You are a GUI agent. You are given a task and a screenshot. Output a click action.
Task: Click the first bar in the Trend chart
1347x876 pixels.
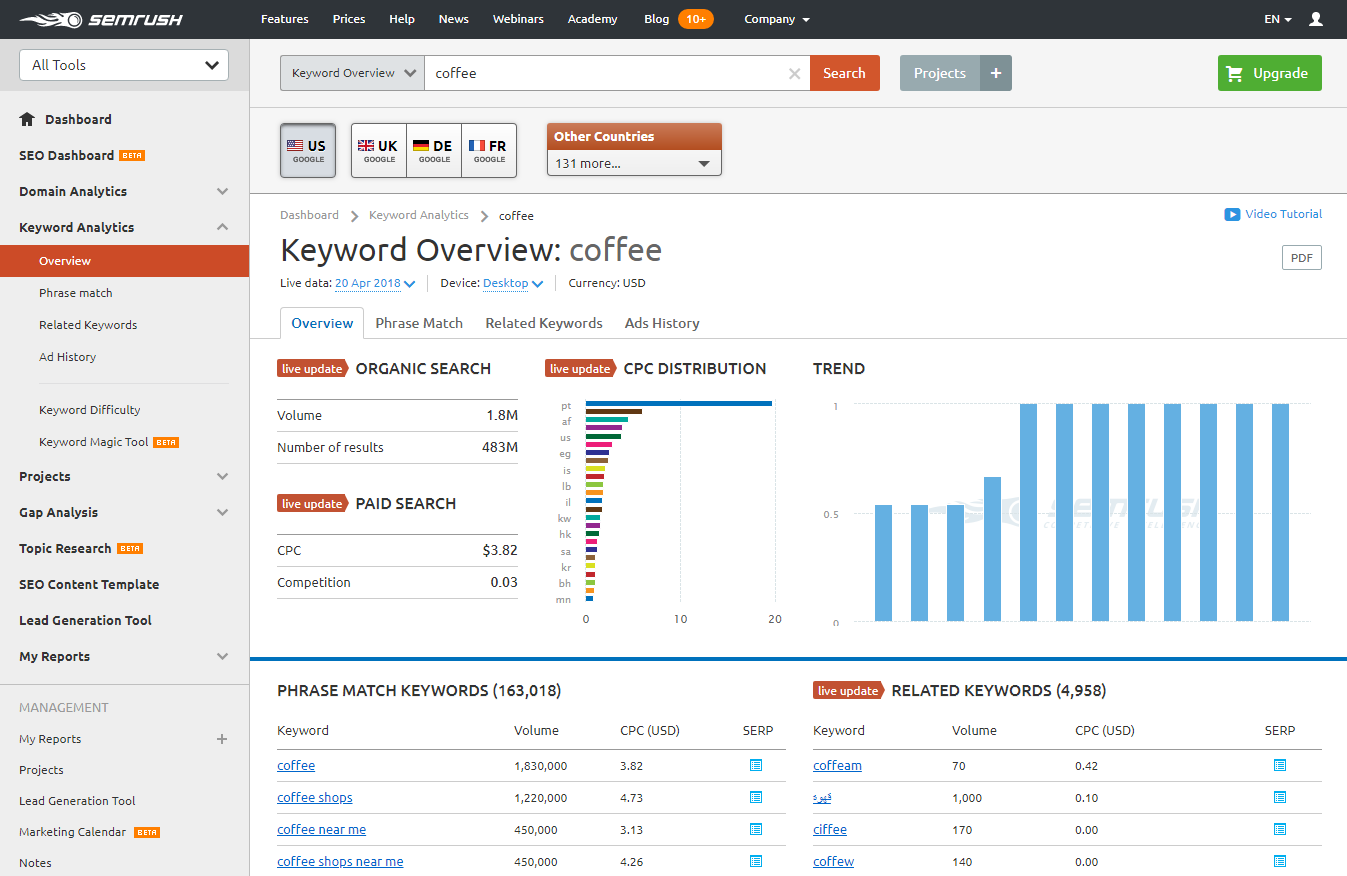[x=883, y=563]
